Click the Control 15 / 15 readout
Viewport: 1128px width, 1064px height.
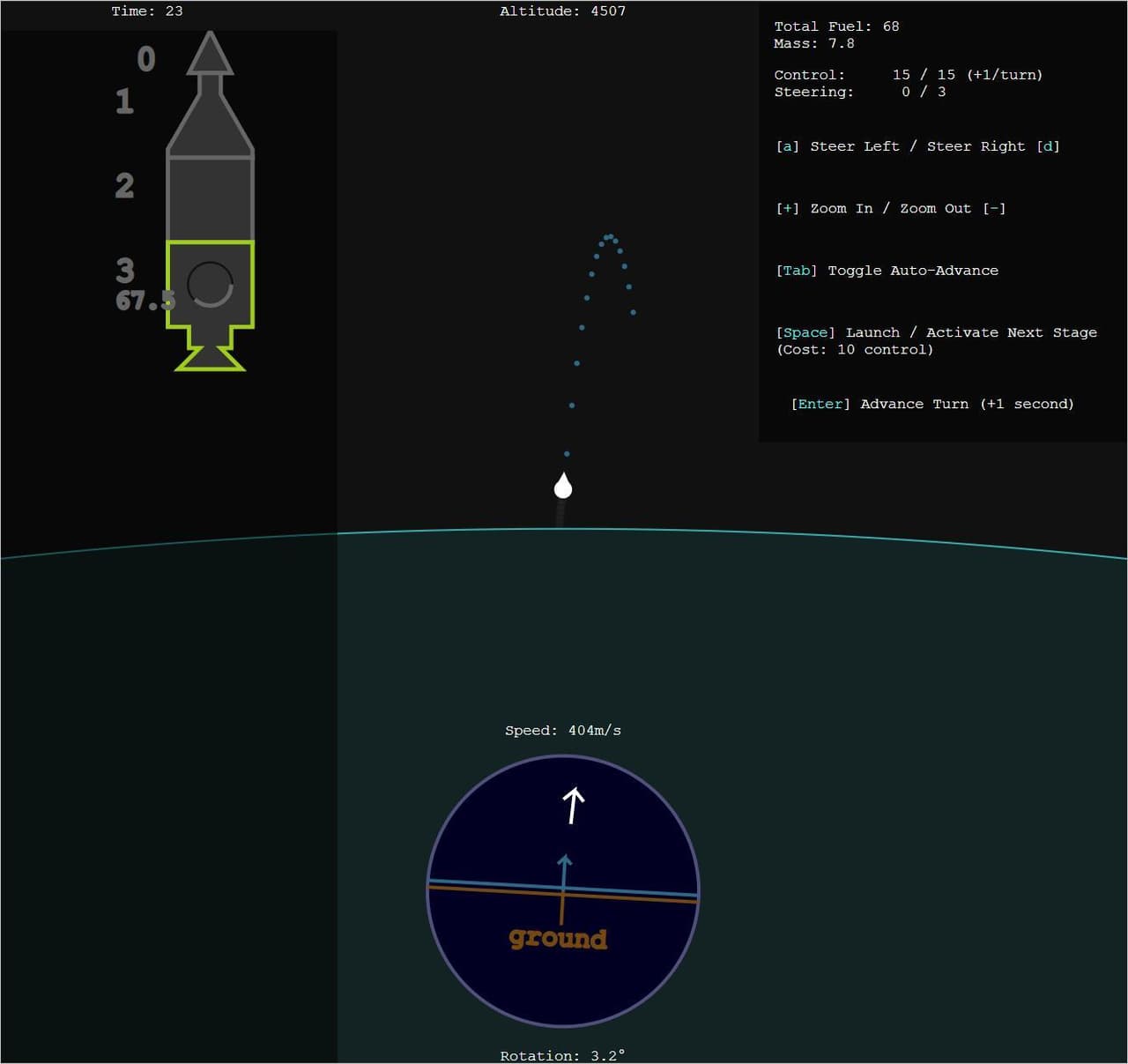tap(908, 75)
